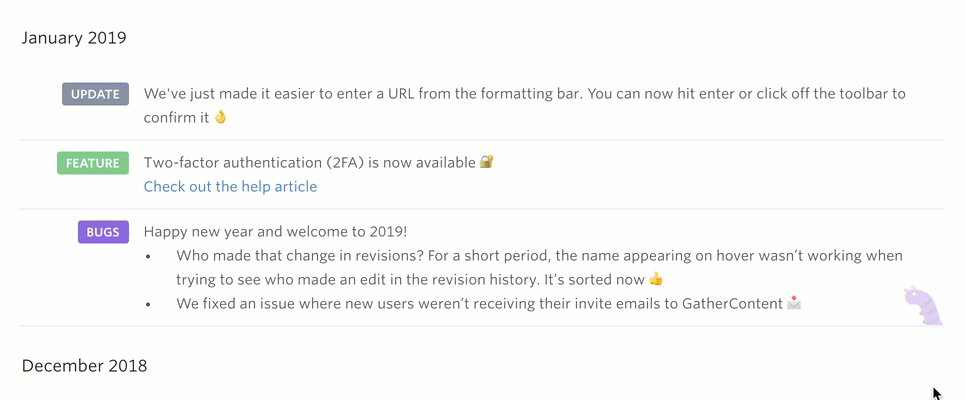Viewport: 966px width, 400px height.
Task: Click the thumbs up emoji after 'sorted now'
Action: pyautogui.click(x=656, y=279)
